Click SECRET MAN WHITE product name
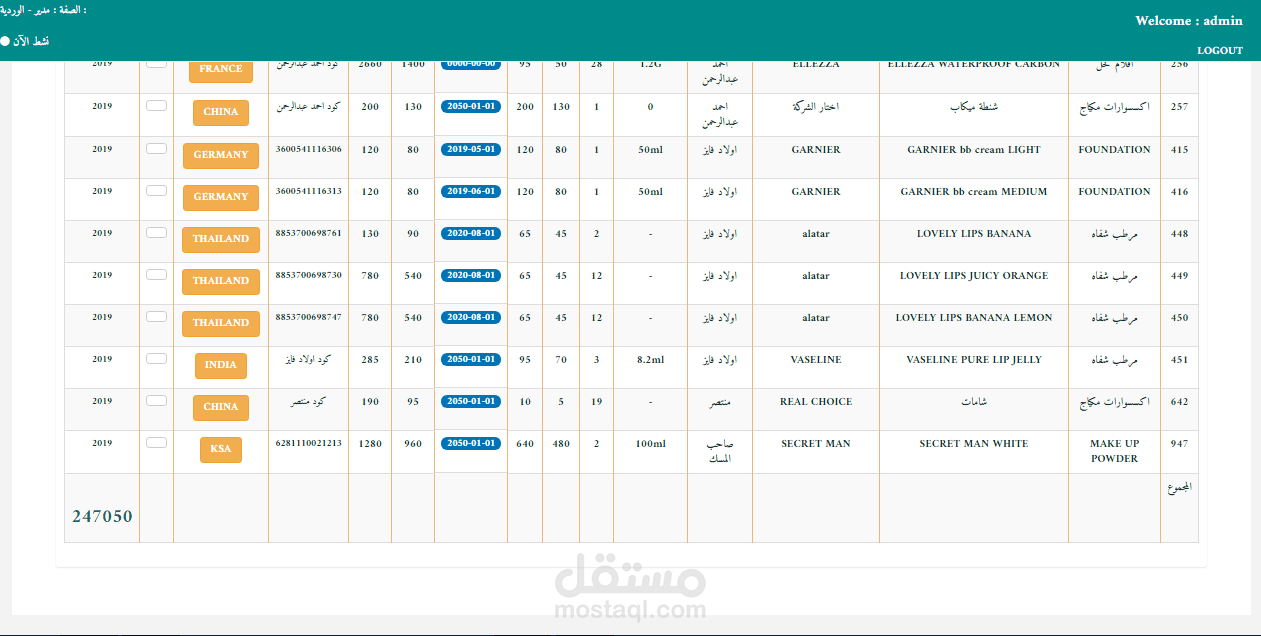The height and width of the screenshot is (636, 1261). tap(974, 444)
